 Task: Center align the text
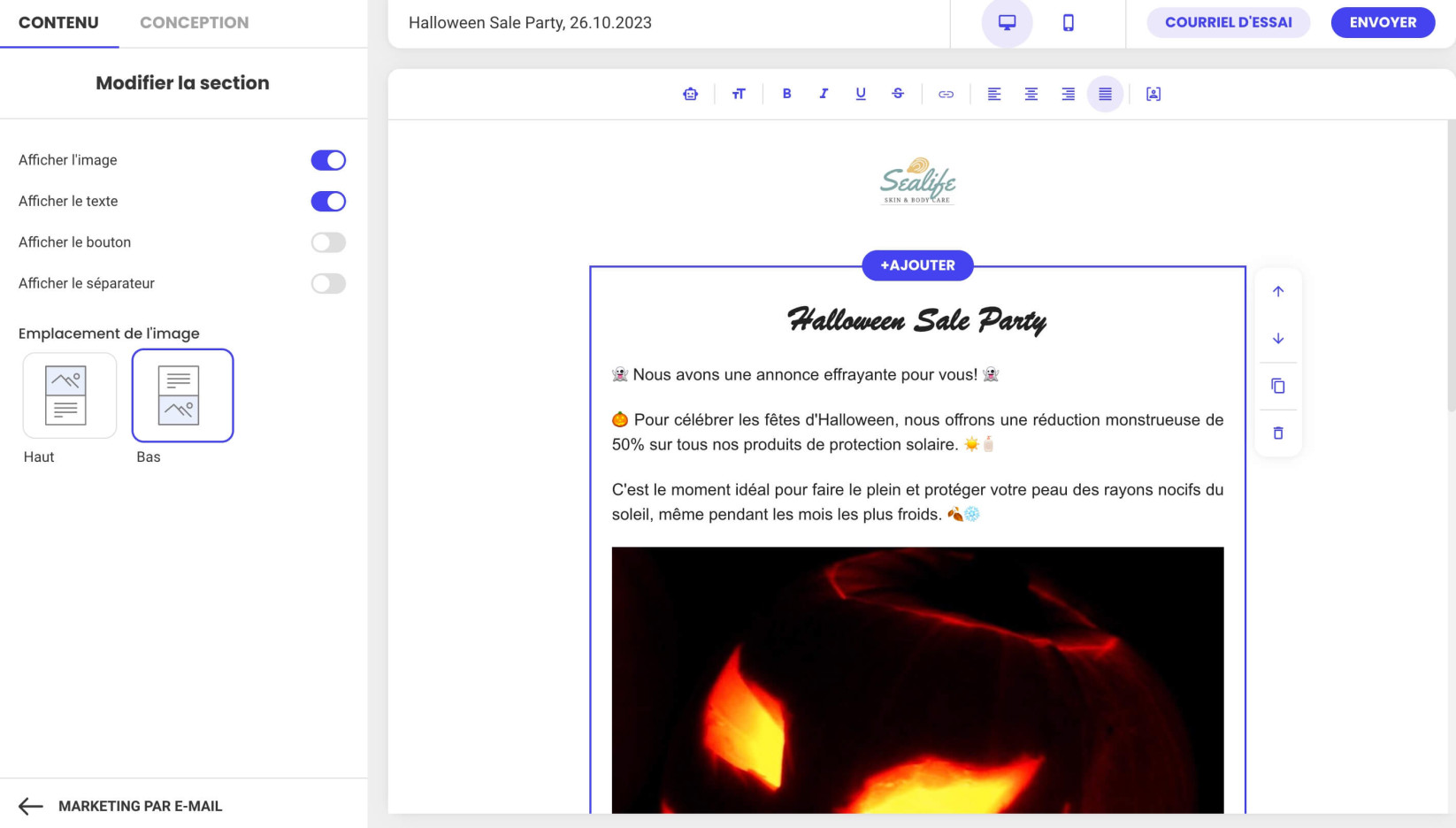pos(1031,94)
